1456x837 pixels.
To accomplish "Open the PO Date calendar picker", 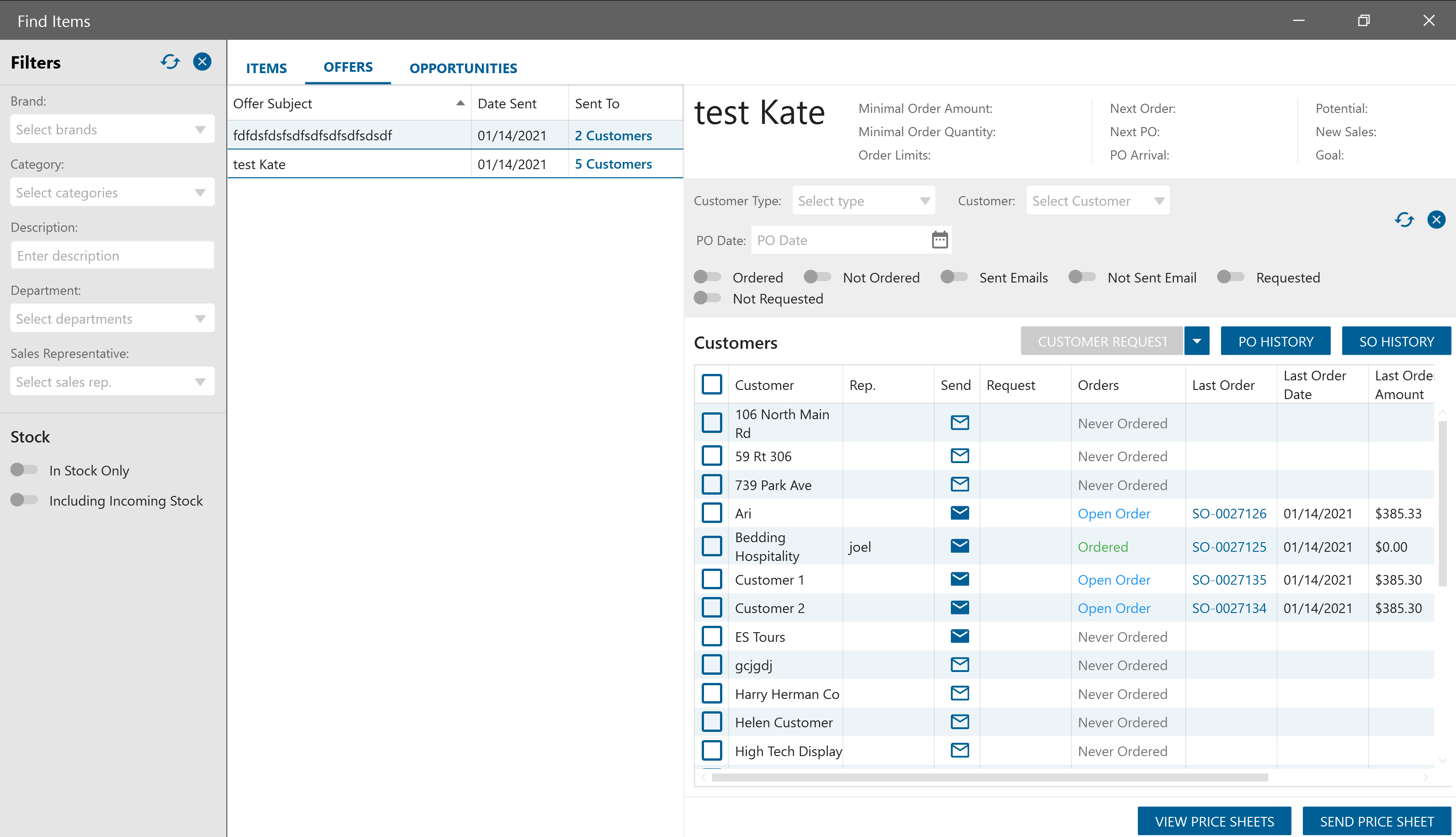I will point(939,240).
